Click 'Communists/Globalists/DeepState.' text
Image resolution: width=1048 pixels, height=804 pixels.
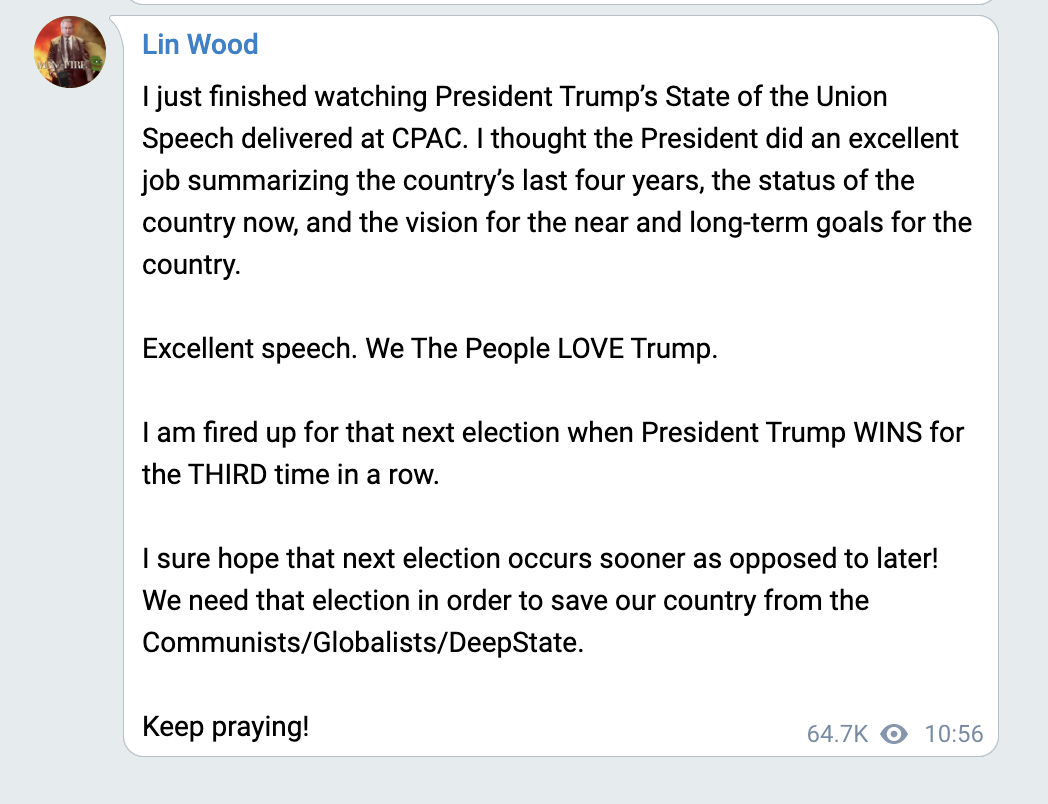(x=363, y=643)
